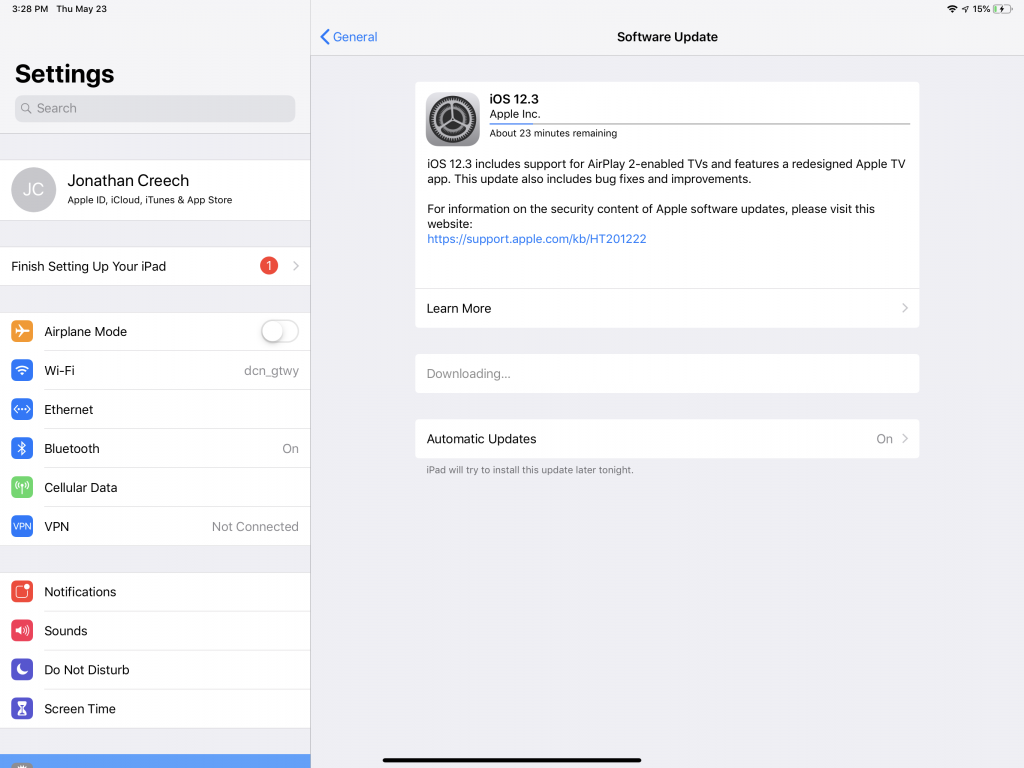Open the Screen Time row

[155, 709]
